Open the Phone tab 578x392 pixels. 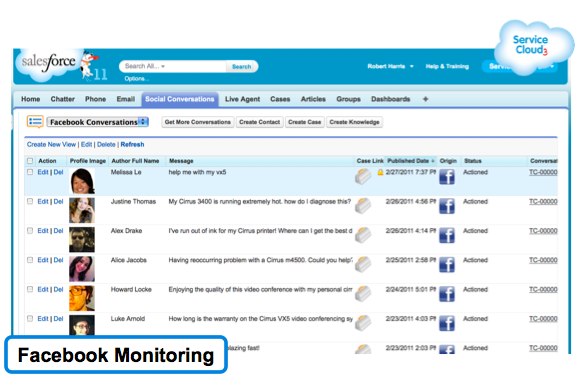pyautogui.click(x=95, y=99)
